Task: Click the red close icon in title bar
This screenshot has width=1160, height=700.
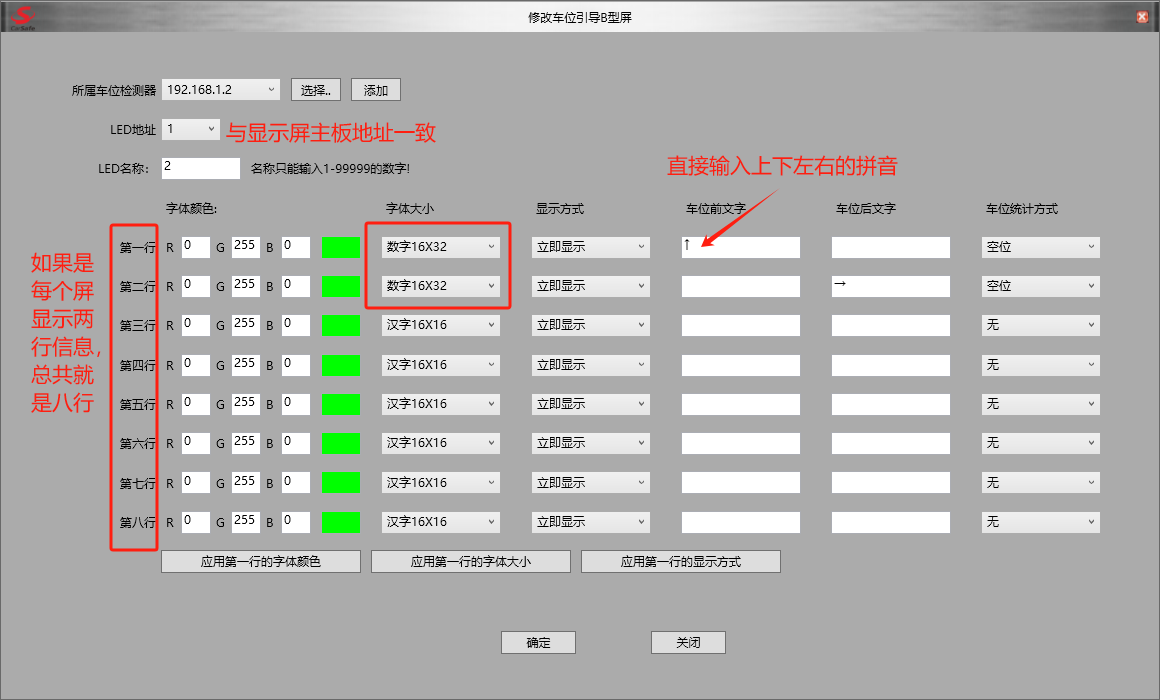Action: coord(1142,17)
